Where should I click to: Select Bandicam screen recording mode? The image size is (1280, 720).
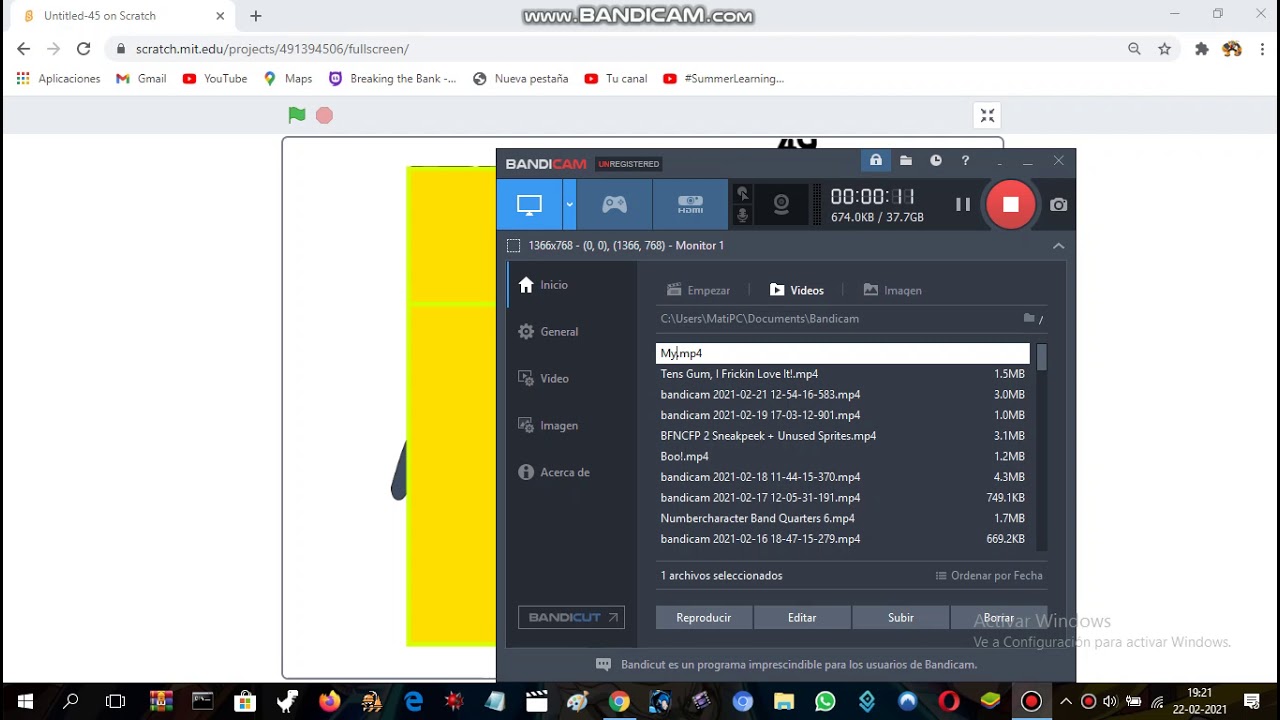click(530, 204)
